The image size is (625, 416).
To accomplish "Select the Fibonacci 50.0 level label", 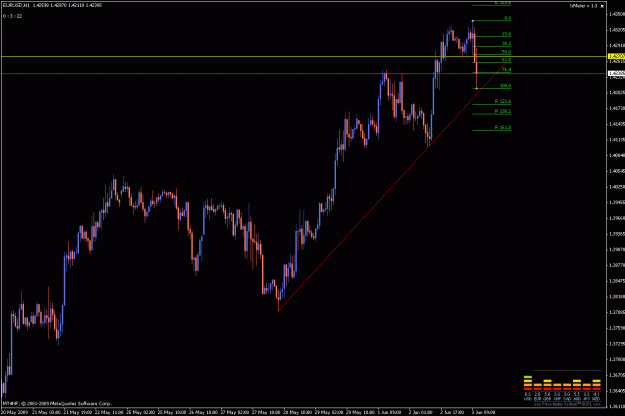I will (x=506, y=52).
